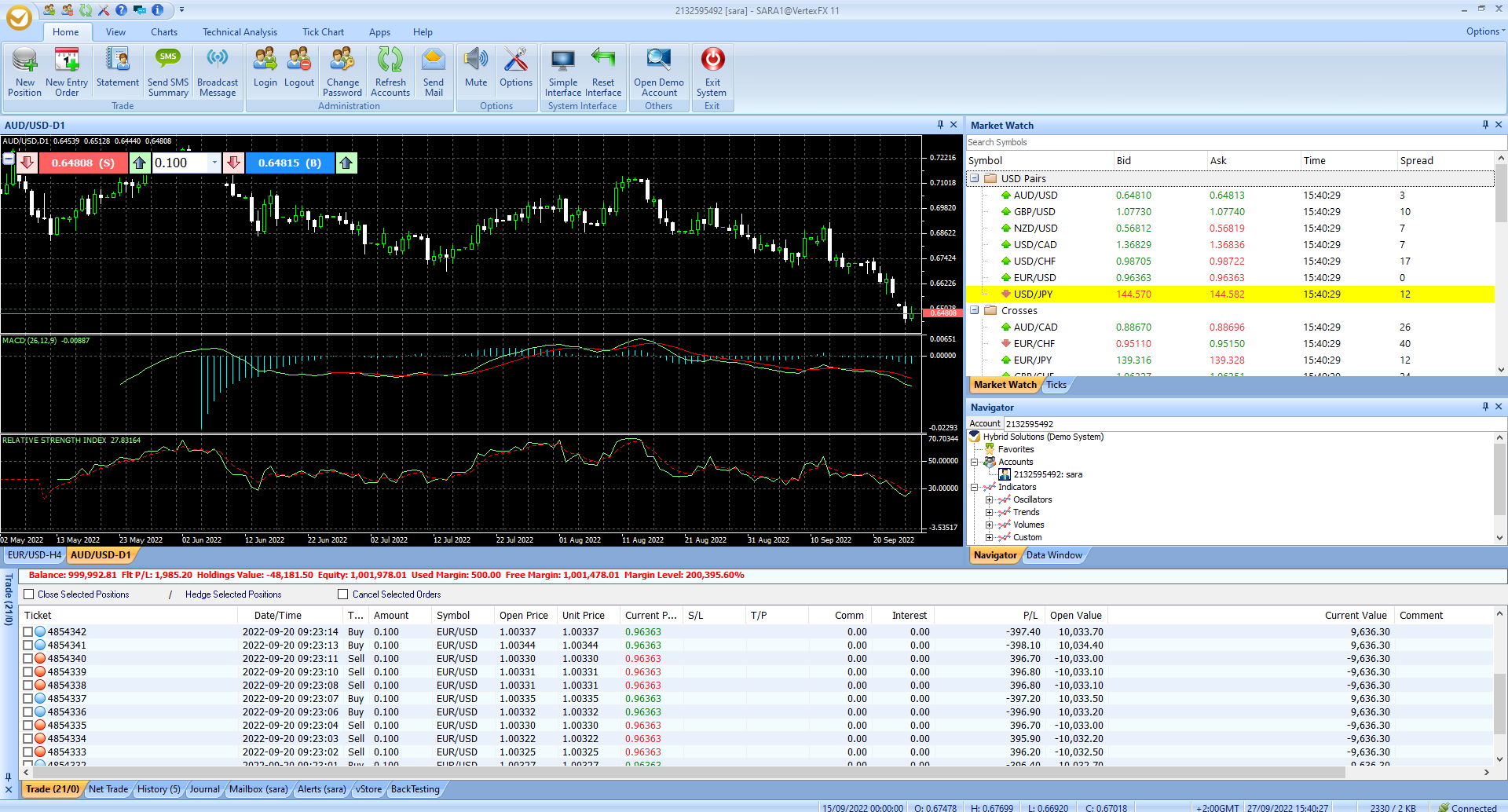Switch to Technical Analysis ribbon tab
The image size is (1508, 812).
point(240,32)
